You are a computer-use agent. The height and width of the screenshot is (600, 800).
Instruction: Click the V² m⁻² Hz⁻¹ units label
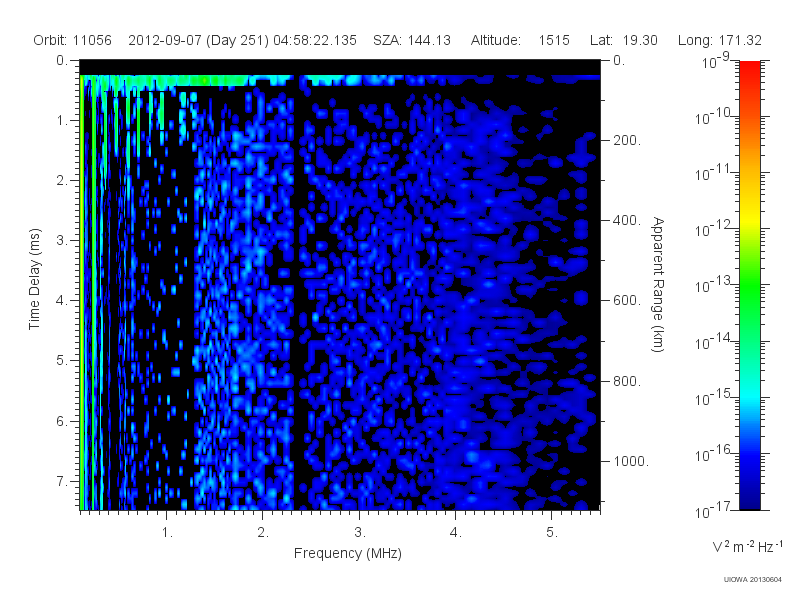tap(747, 546)
